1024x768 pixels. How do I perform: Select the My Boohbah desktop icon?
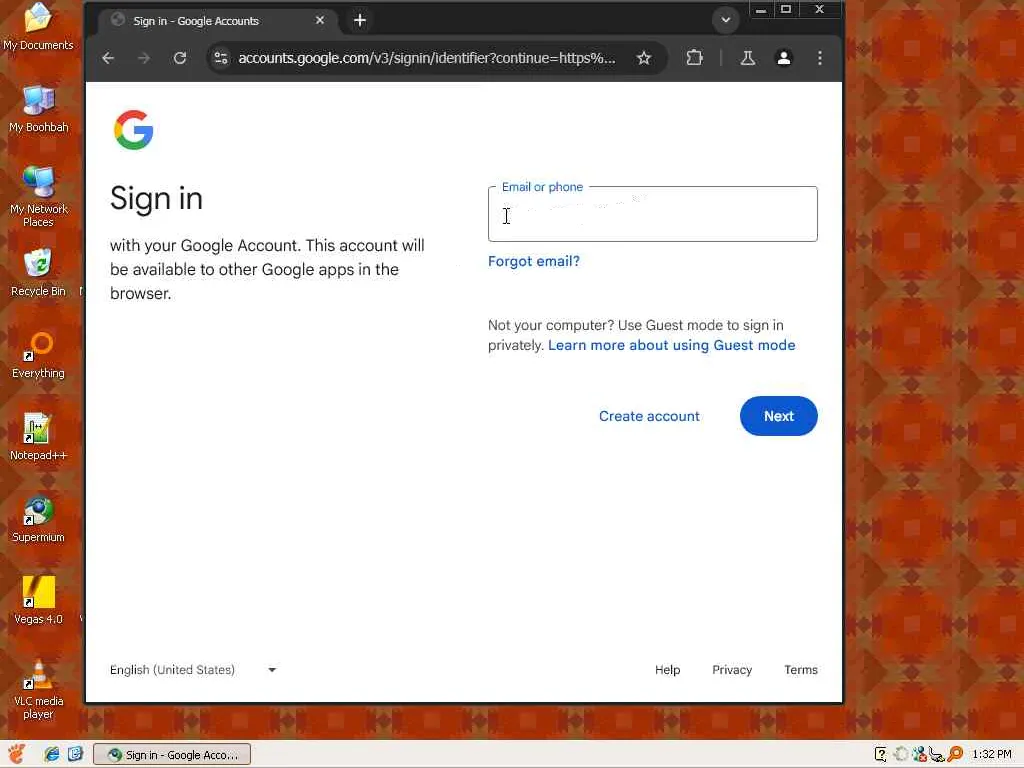(39, 108)
